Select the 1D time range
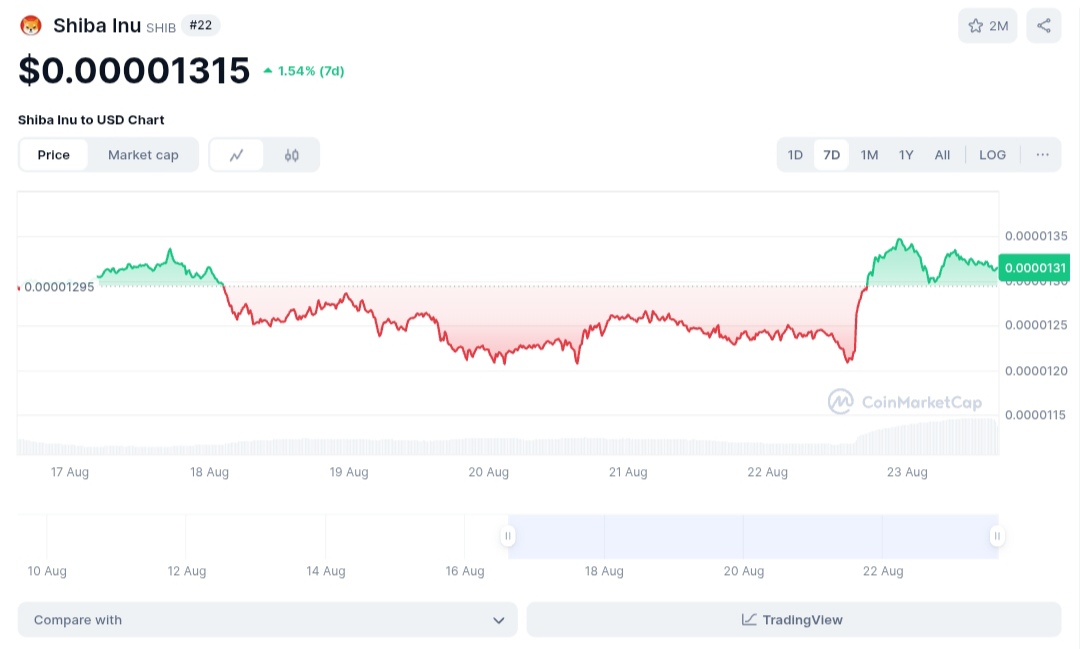 (795, 155)
